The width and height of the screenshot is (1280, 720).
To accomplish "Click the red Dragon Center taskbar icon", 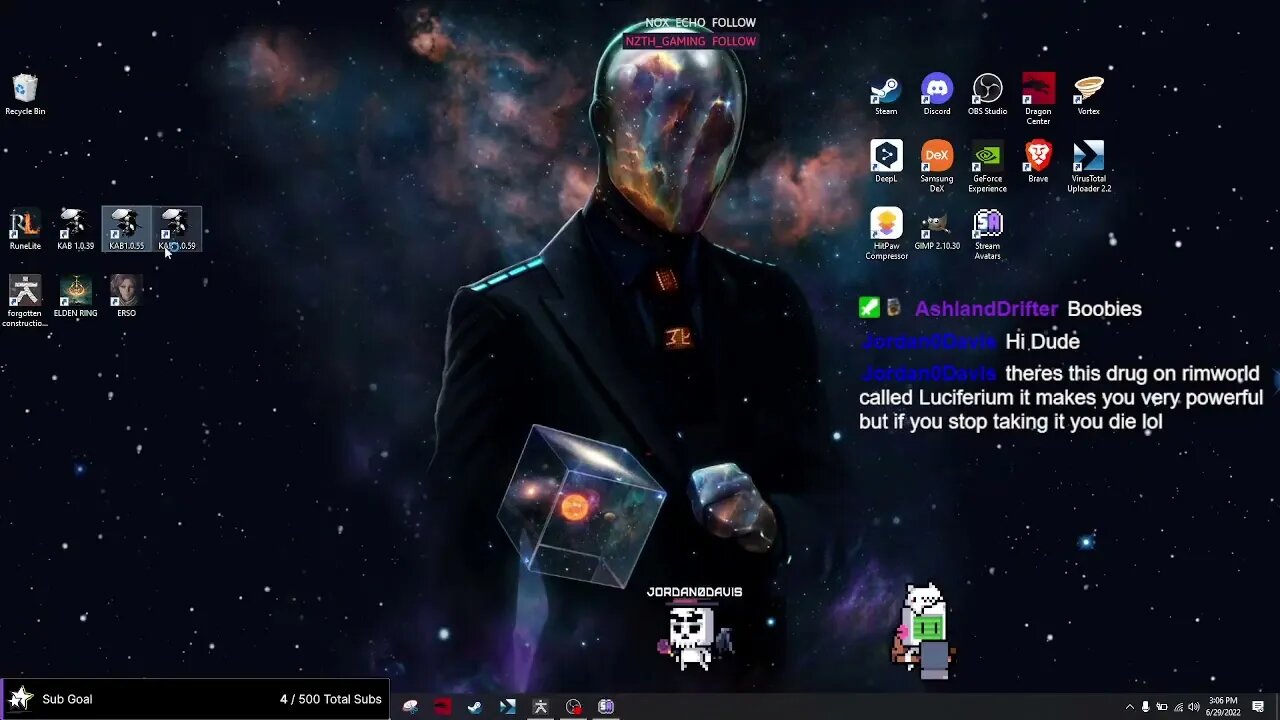I will pyautogui.click(x=442, y=706).
